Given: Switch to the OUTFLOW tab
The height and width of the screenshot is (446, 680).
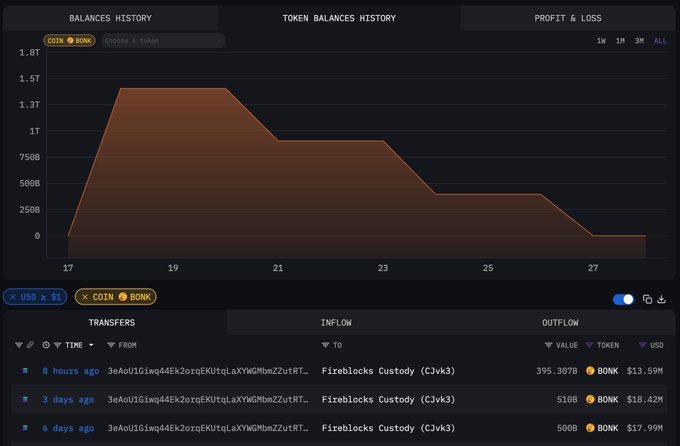Looking at the screenshot, I should pos(560,323).
